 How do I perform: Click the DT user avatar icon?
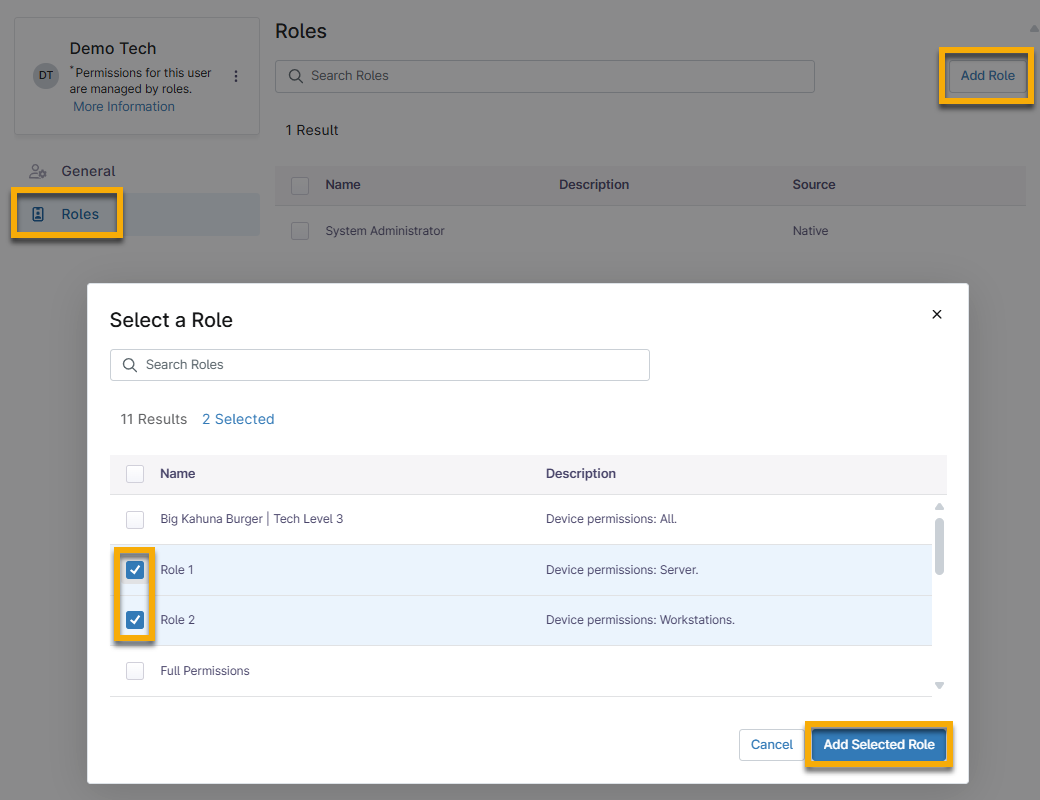pyautogui.click(x=46, y=76)
